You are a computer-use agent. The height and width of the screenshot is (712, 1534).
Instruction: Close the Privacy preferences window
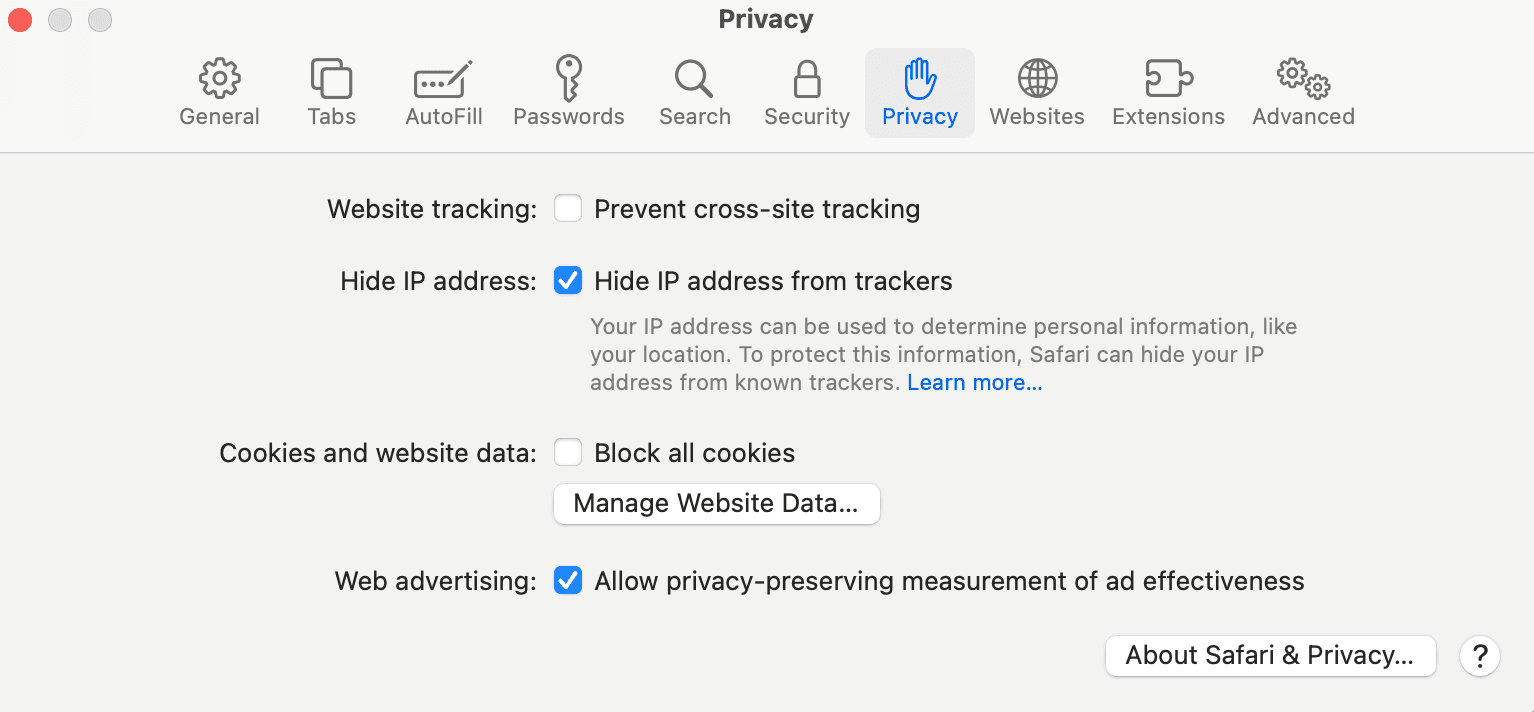20,19
